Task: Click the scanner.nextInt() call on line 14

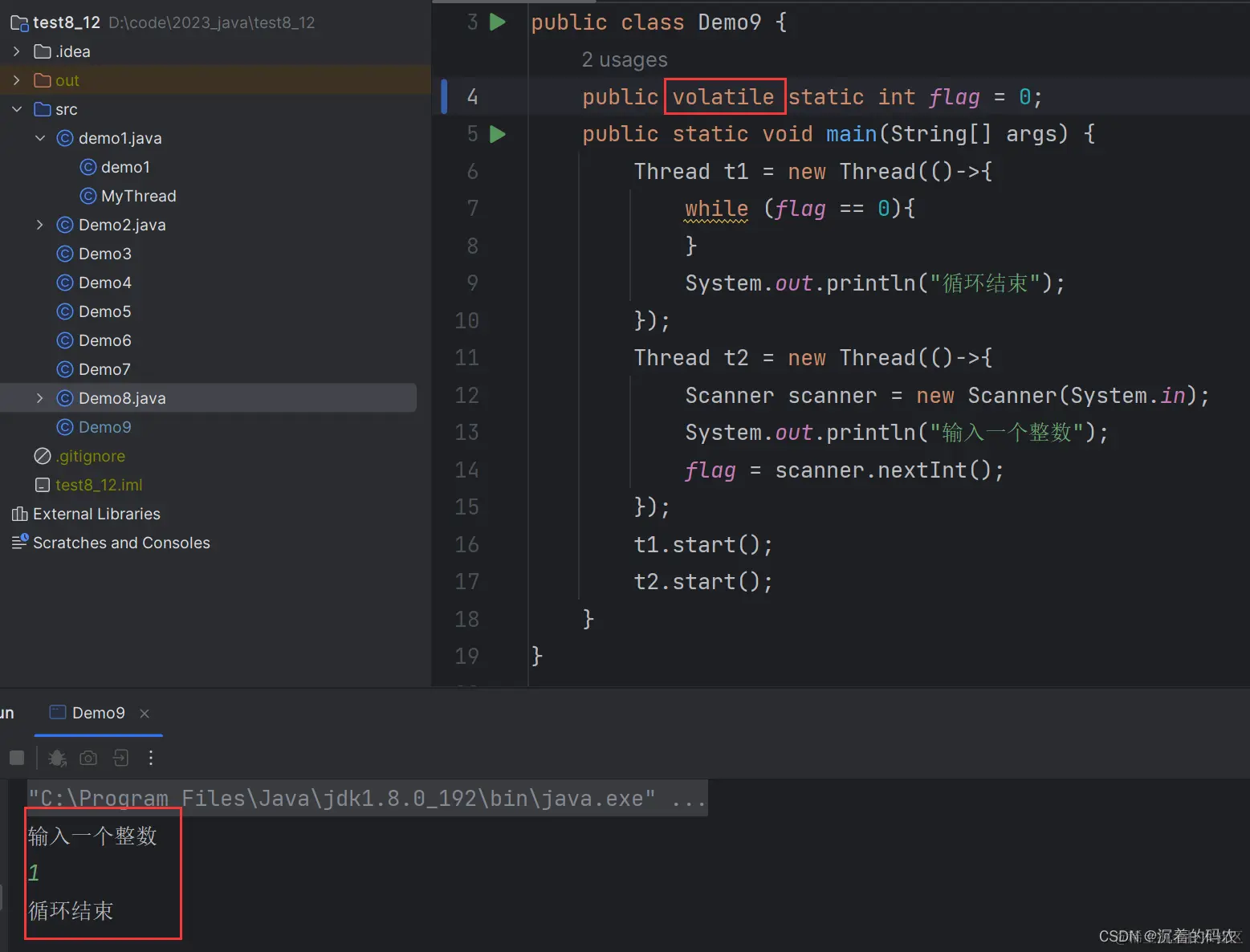Action: (x=889, y=470)
